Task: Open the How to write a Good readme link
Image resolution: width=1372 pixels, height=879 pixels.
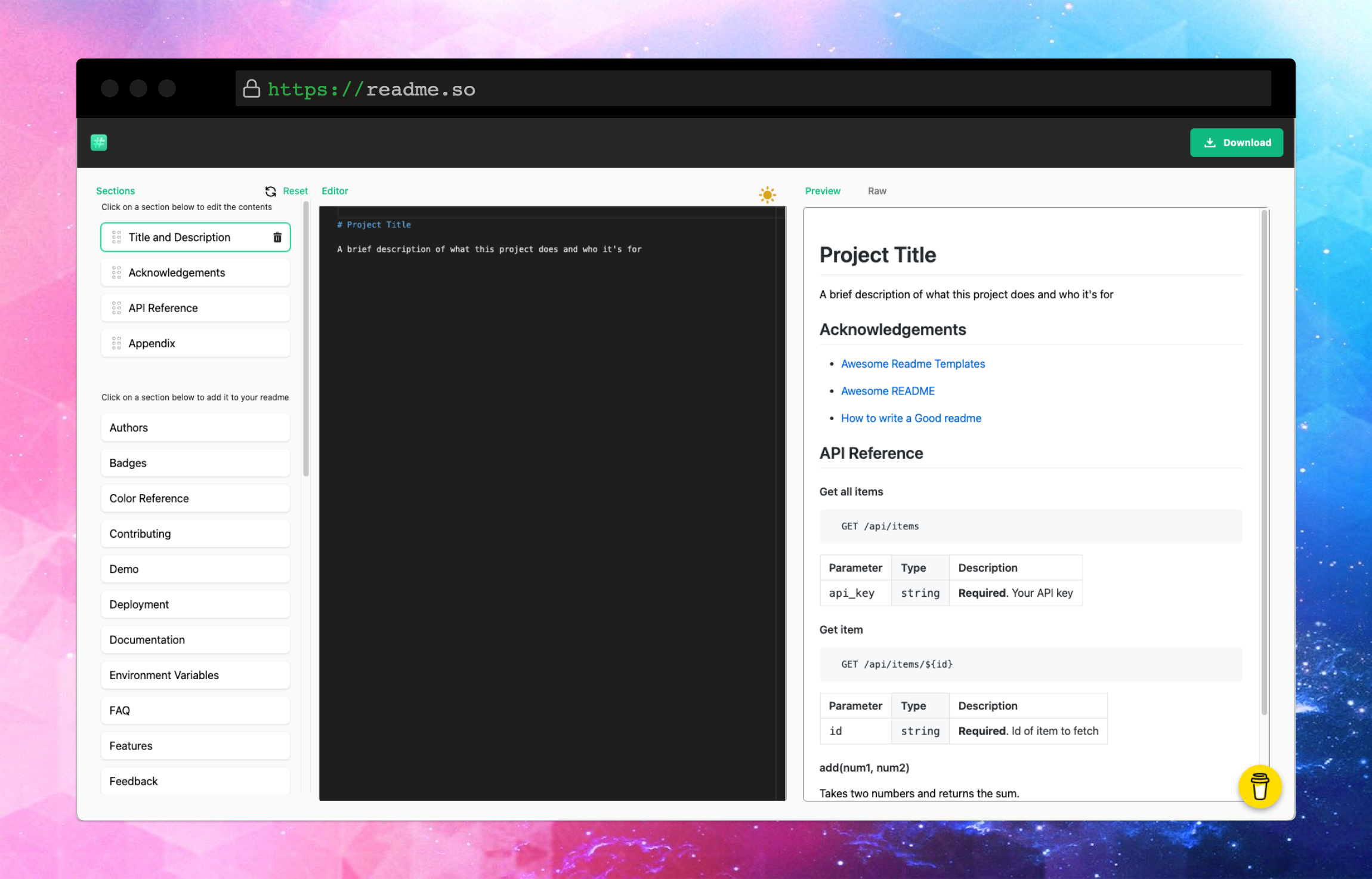Action: point(910,418)
